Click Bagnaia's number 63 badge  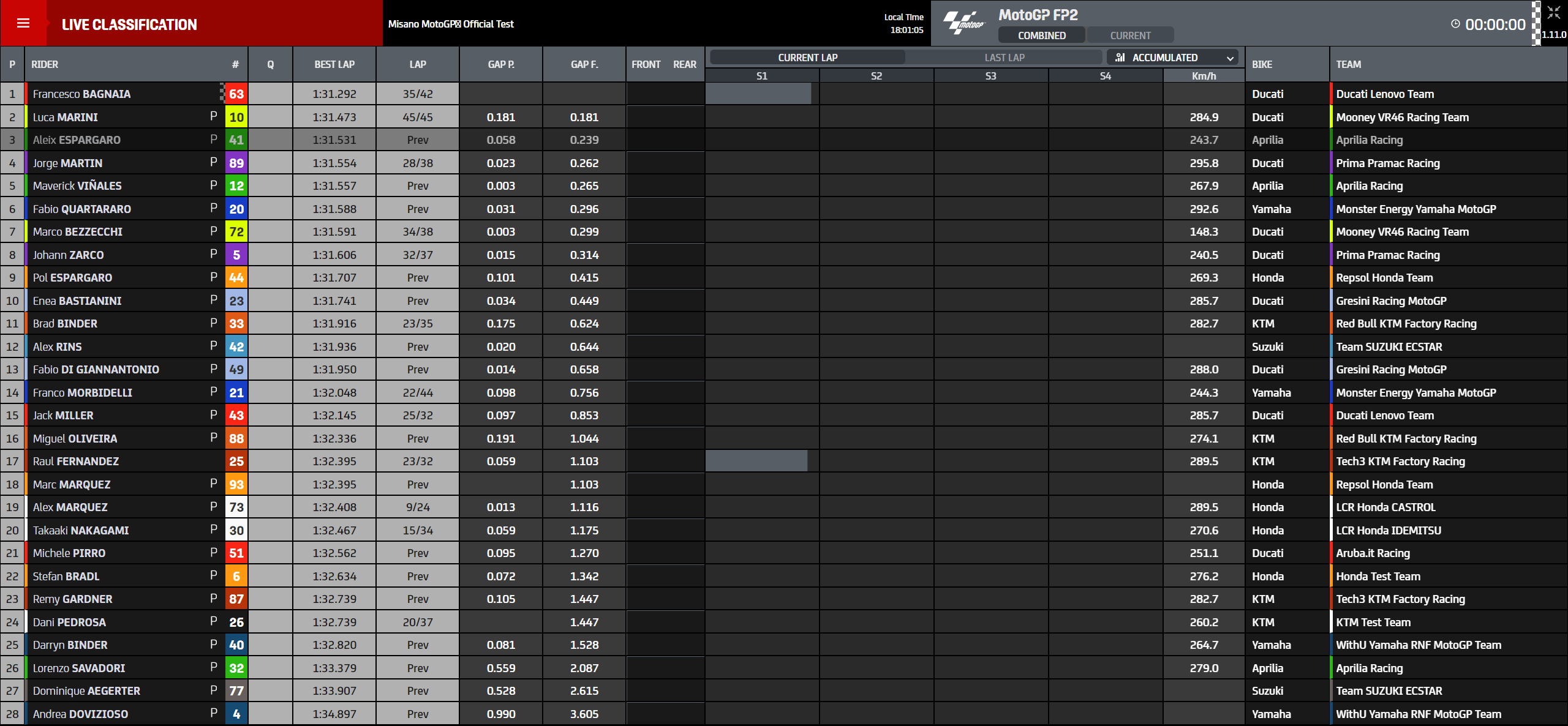[236, 94]
